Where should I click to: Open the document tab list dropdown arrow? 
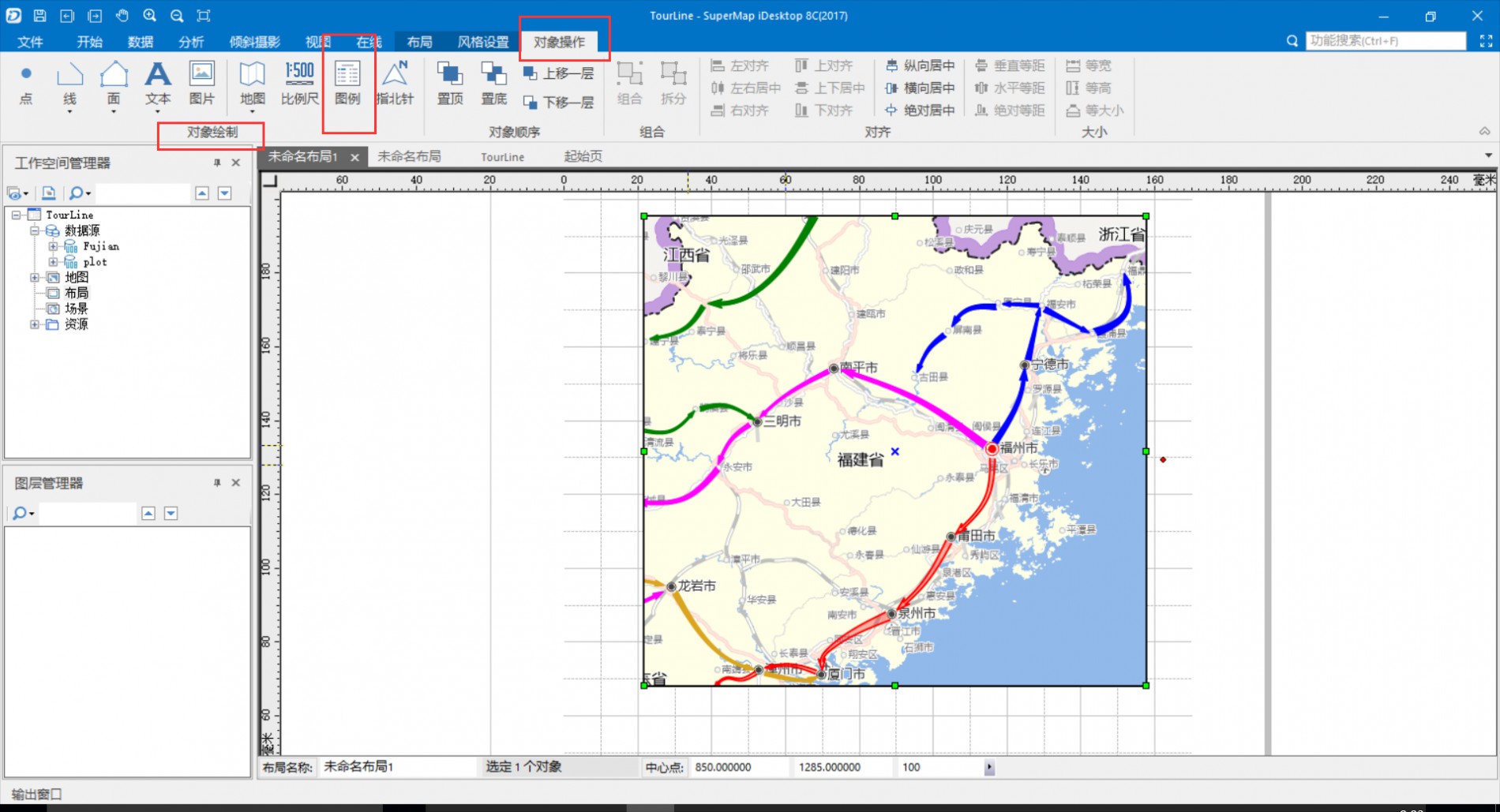click(x=1489, y=155)
